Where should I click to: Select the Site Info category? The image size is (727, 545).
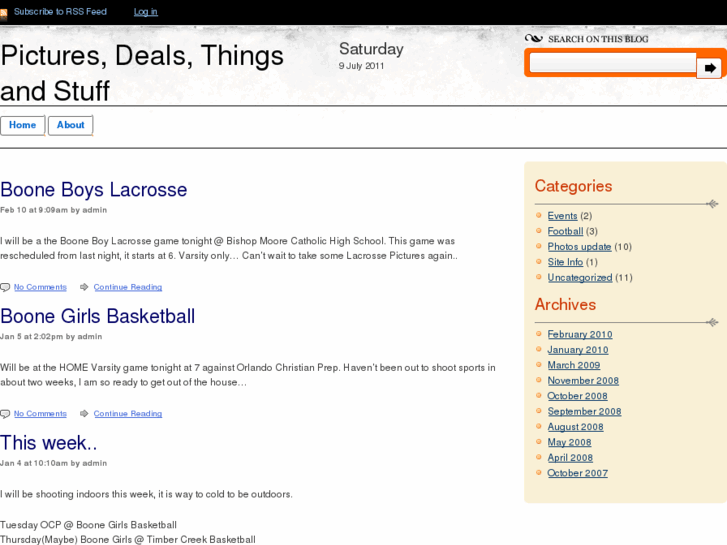point(565,262)
